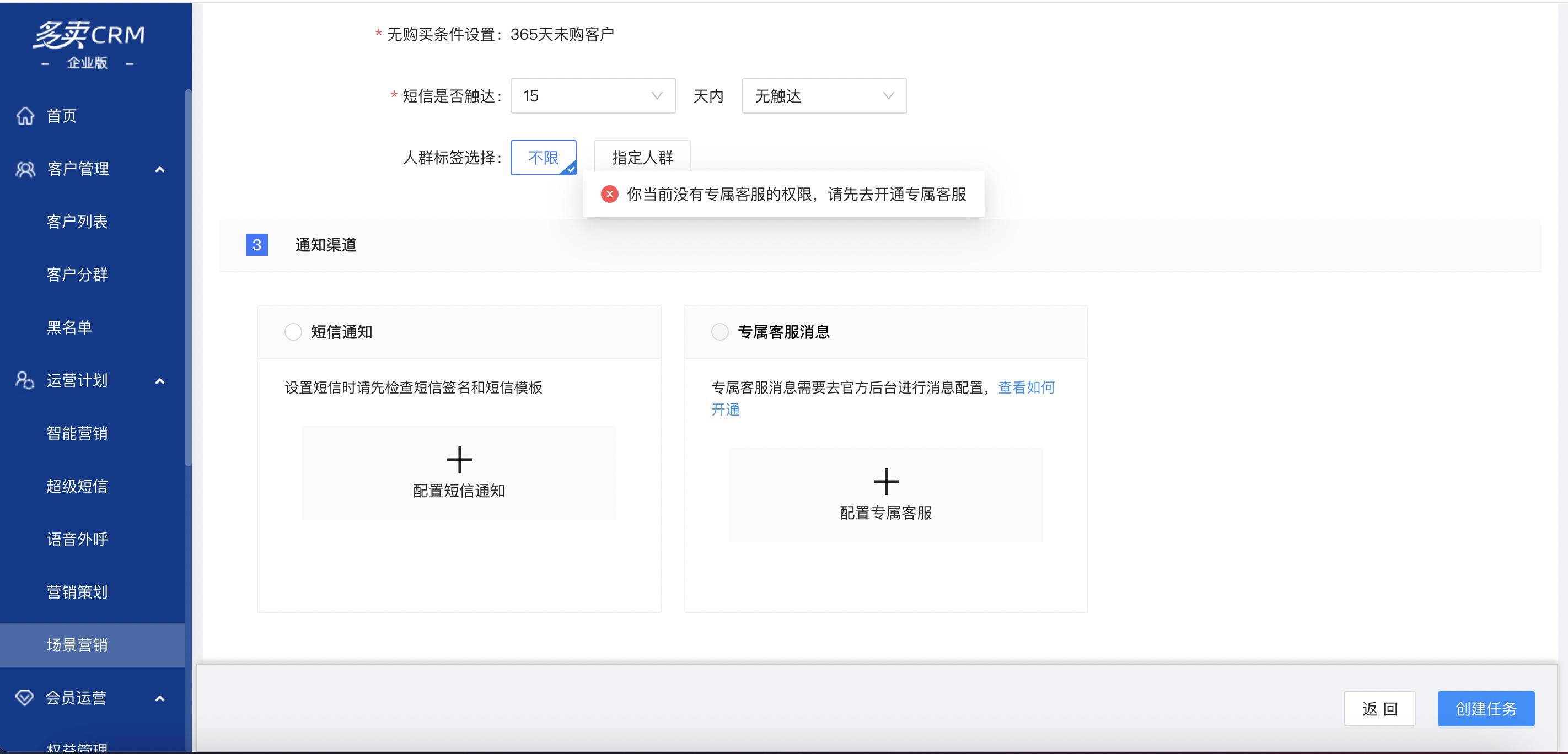Click the 创建任务 button
Viewport: 1568px width, 754px height.
[1485, 708]
